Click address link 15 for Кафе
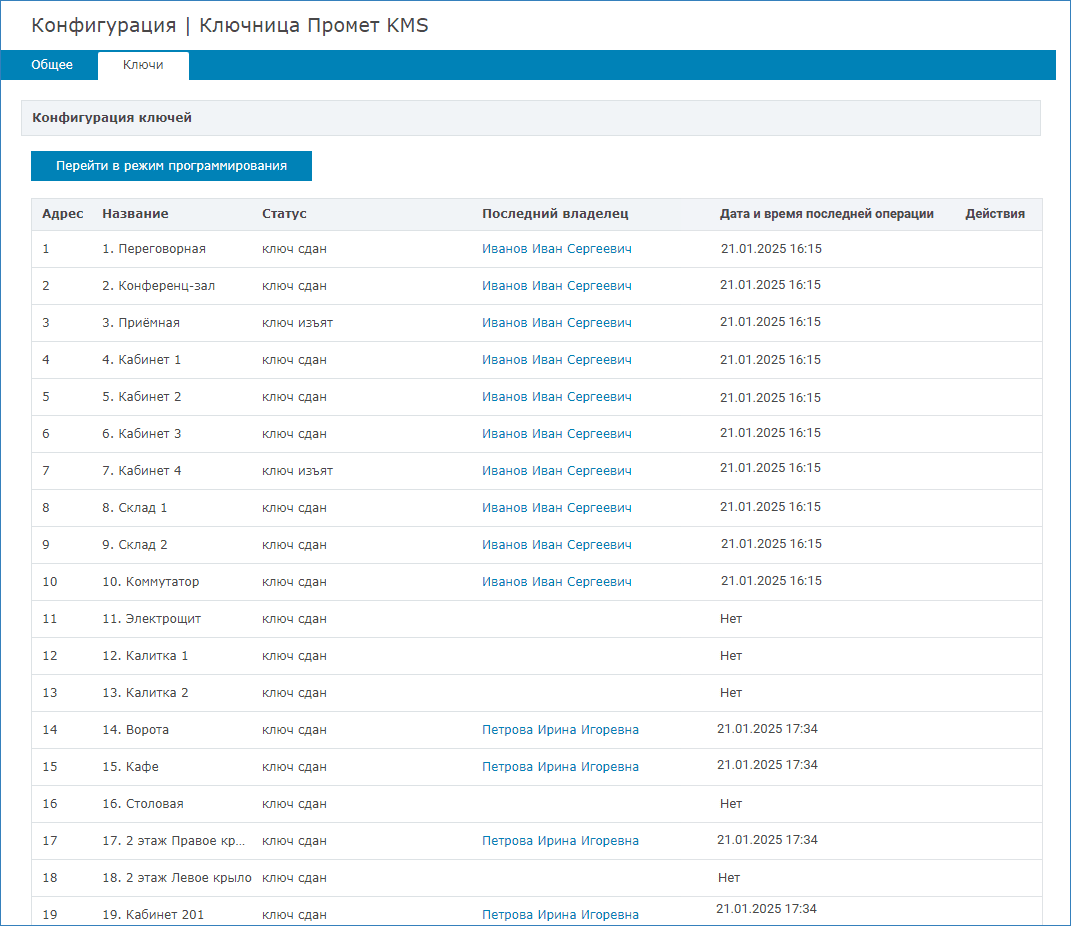The width and height of the screenshot is (1071, 926). (50, 767)
